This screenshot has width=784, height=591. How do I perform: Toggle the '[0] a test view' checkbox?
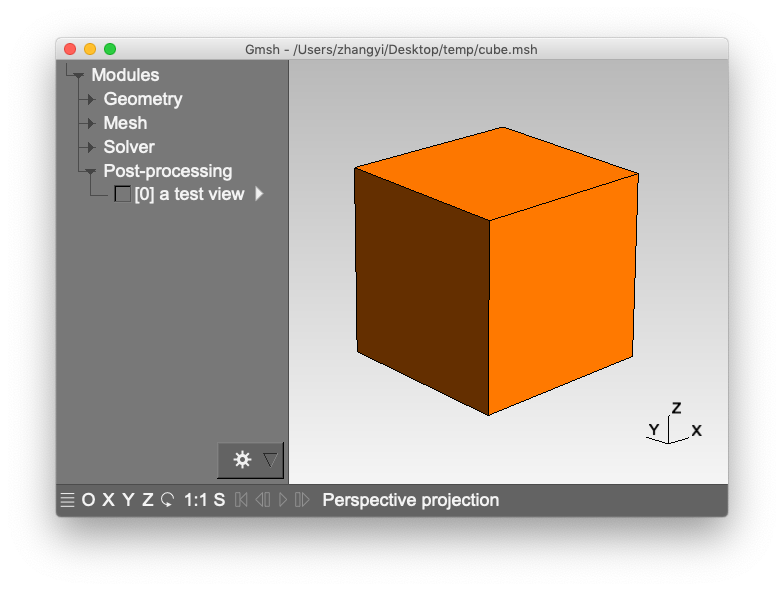(122, 194)
